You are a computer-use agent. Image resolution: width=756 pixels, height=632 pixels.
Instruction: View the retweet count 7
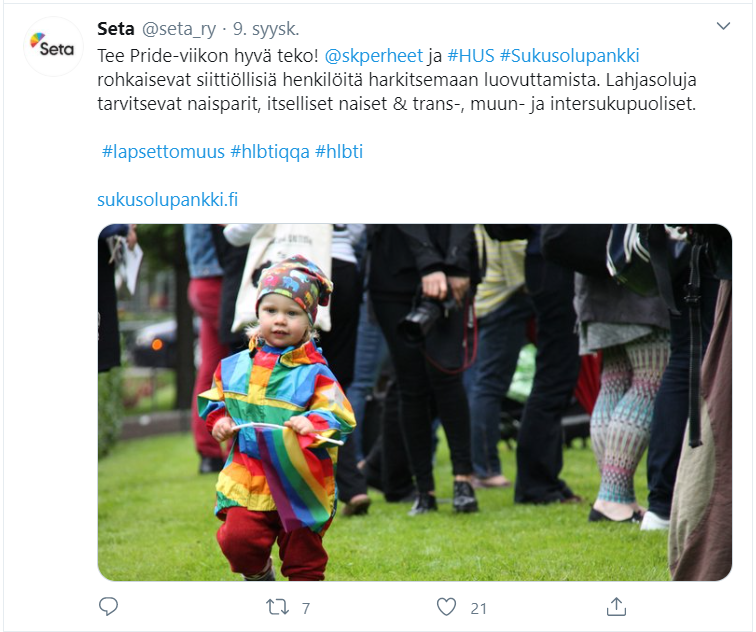pyautogui.click(x=306, y=608)
